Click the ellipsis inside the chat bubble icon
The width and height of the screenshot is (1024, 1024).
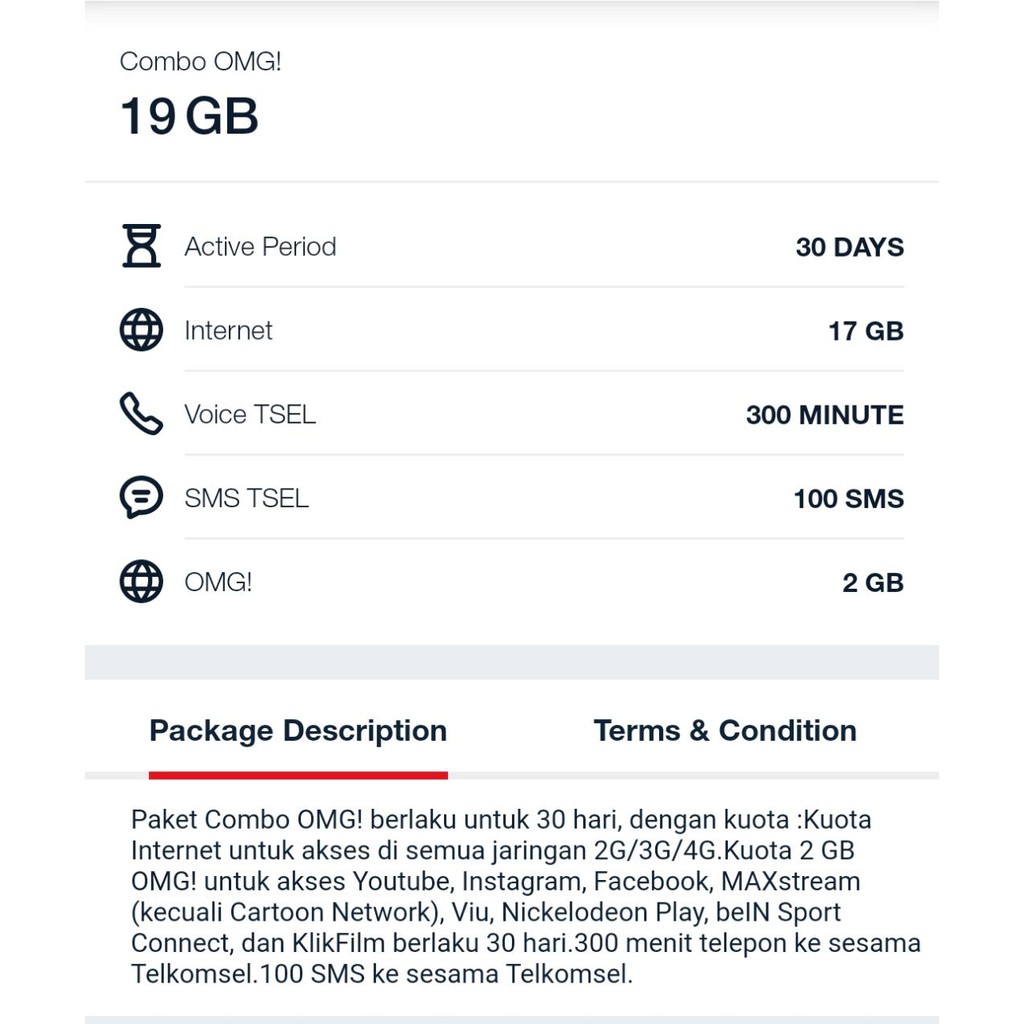point(141,495)
